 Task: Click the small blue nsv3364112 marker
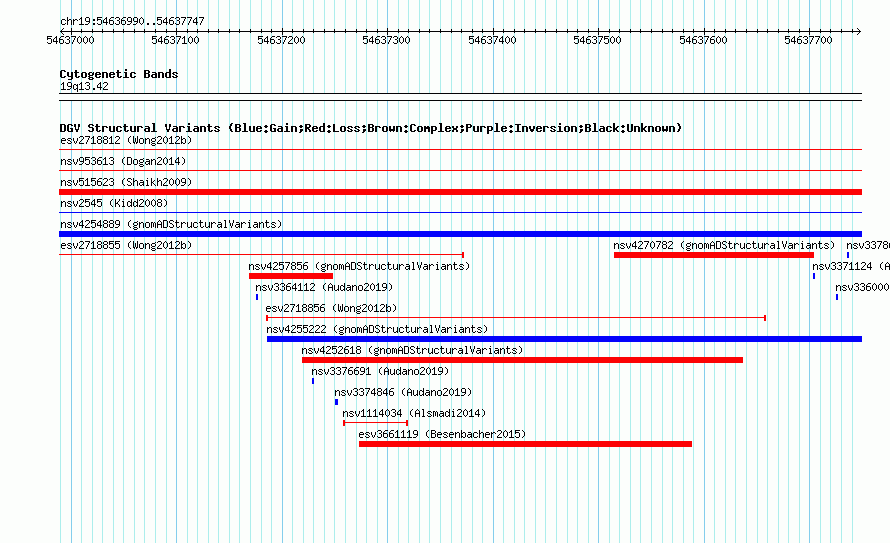click(x=257, y=297)
